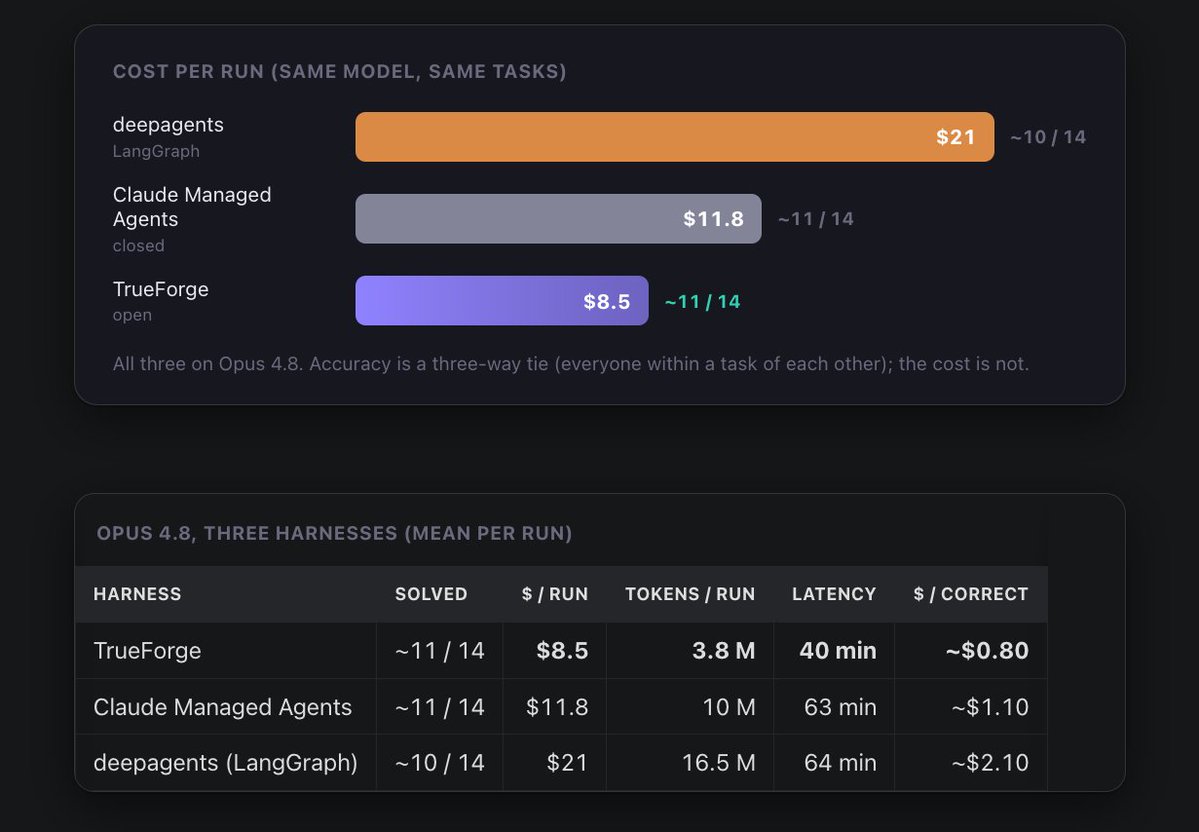Click '~11 / 14' in Claude Managed Agents row
This screenshot has width=1199, height=832.
(x=440, y=707)
